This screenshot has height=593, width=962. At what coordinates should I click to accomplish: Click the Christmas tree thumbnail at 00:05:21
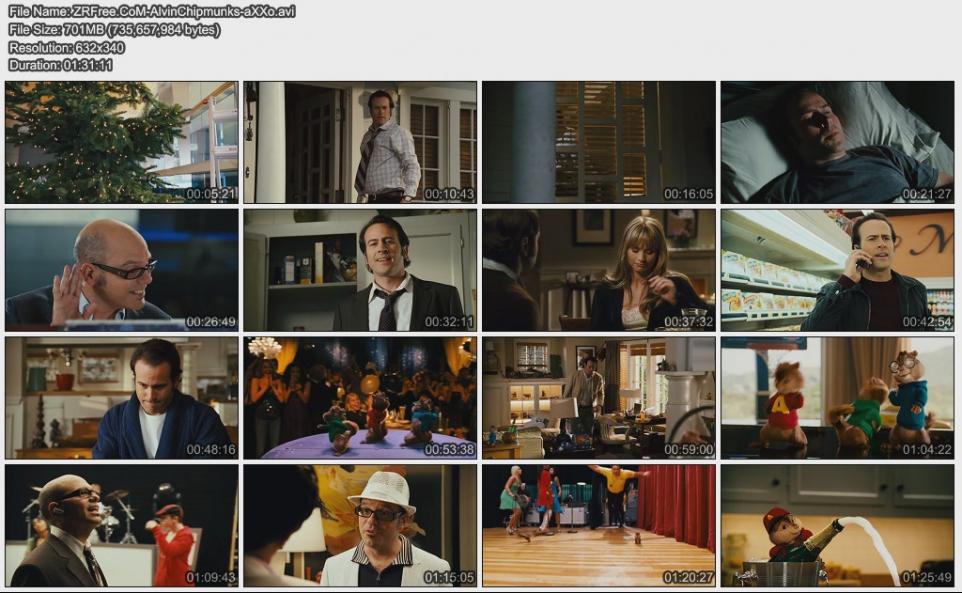[121, 142]
